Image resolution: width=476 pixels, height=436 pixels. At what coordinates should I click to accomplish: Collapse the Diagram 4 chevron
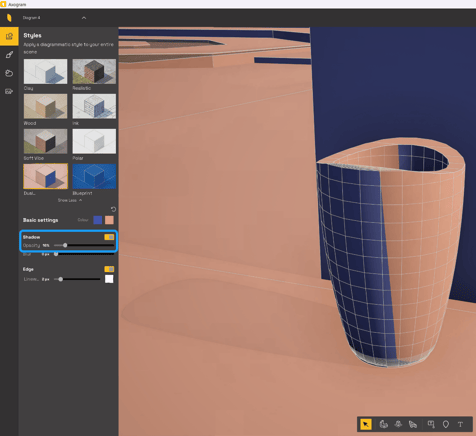84,18
